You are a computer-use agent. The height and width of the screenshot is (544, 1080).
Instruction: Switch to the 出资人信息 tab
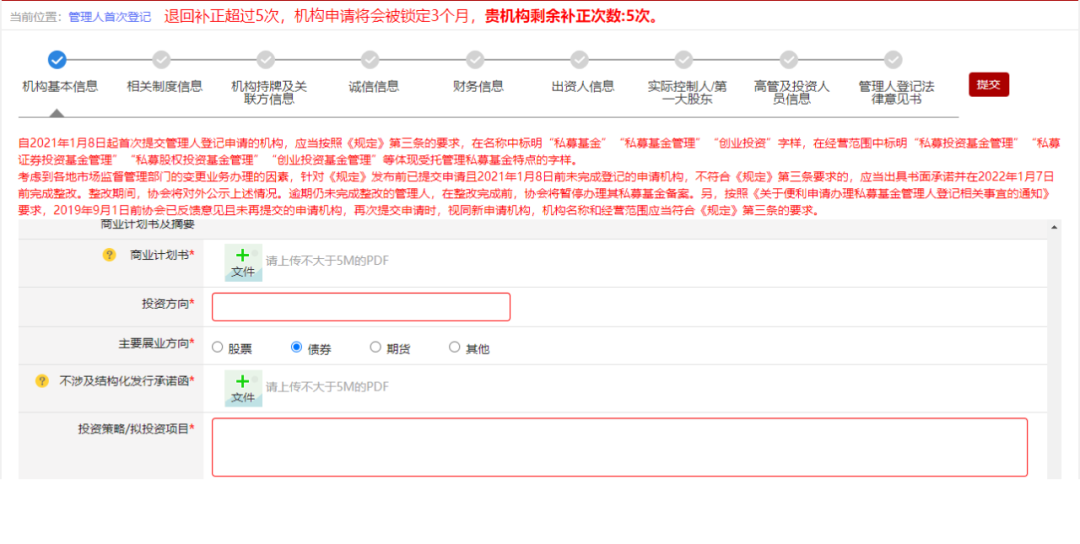pyautogui.click(x=583, y=87)
